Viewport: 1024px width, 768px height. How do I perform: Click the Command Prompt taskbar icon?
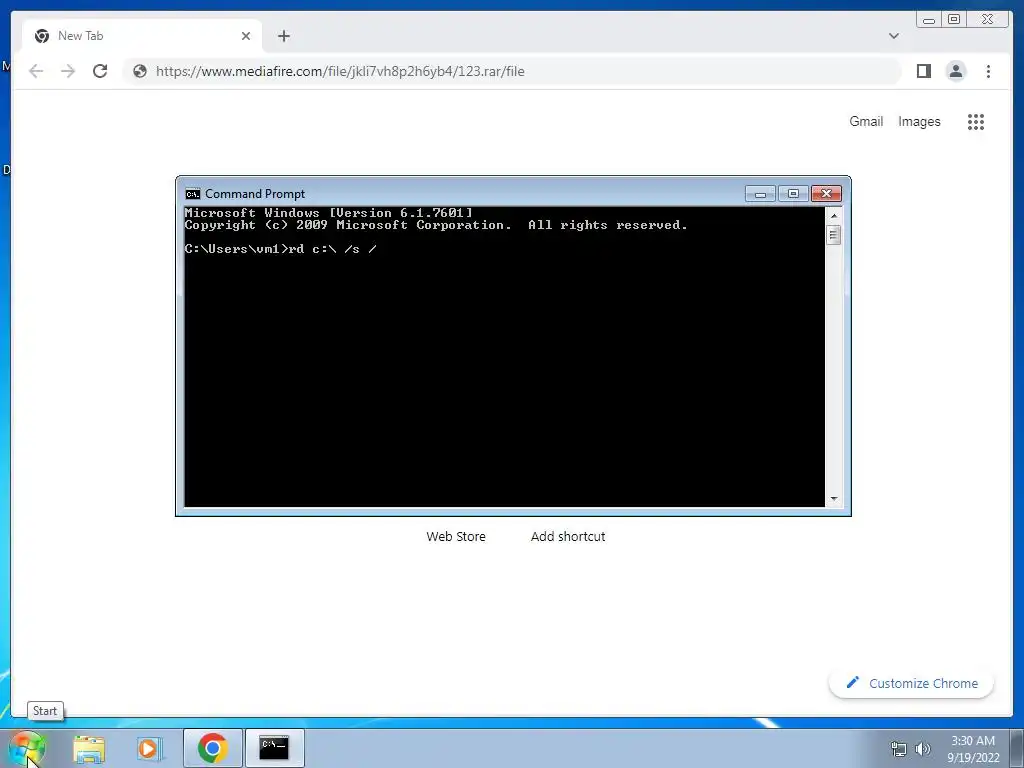point(274,748)
